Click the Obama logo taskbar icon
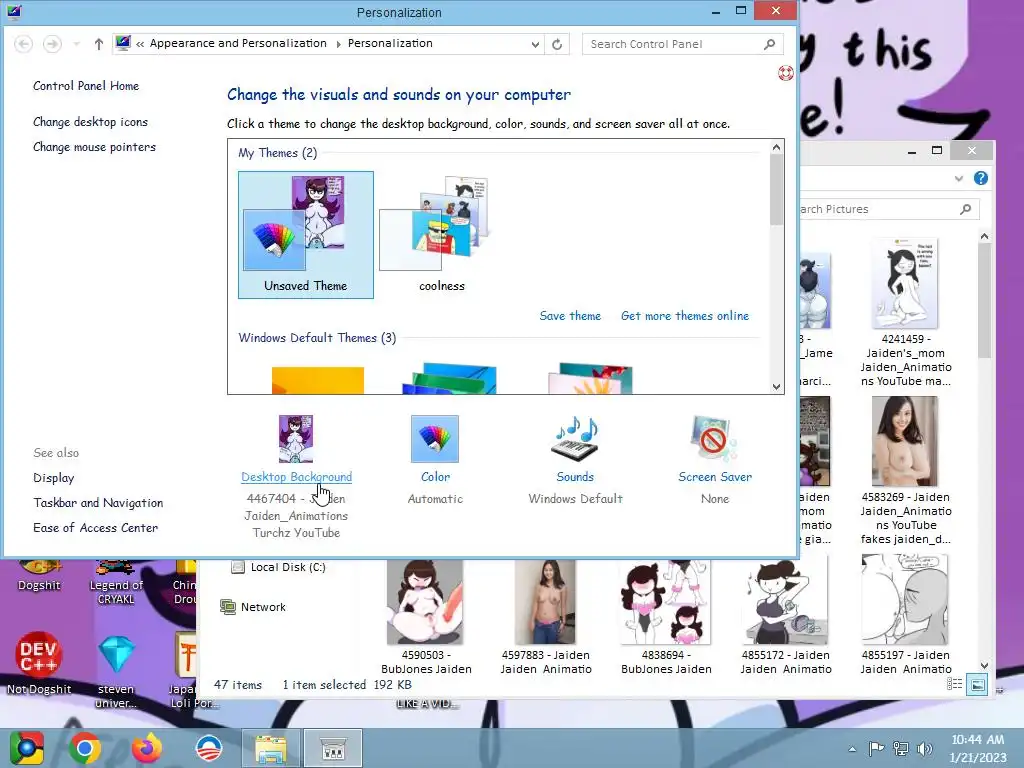The width and height of the screenshot is (1024, 768). click(209, 748)
